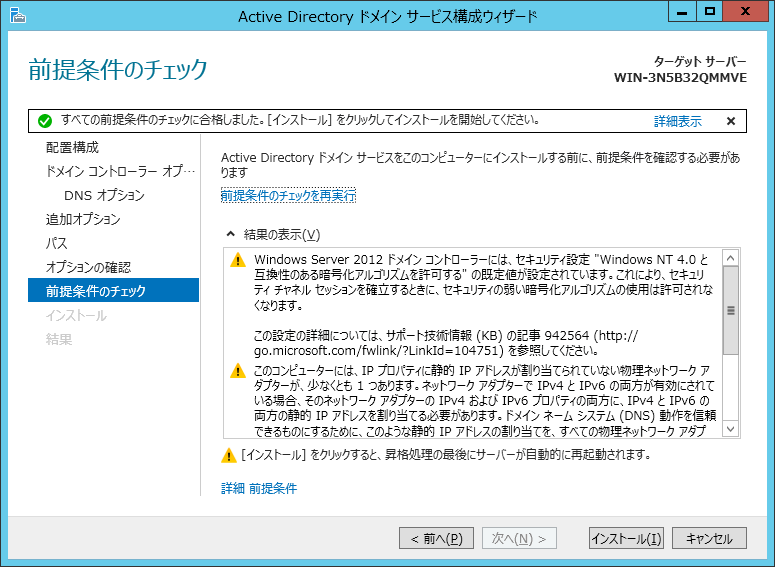Collapse the 結果の表示 section chevron
Viewport: 775px width, 567px height.
[x=230, y=234]
